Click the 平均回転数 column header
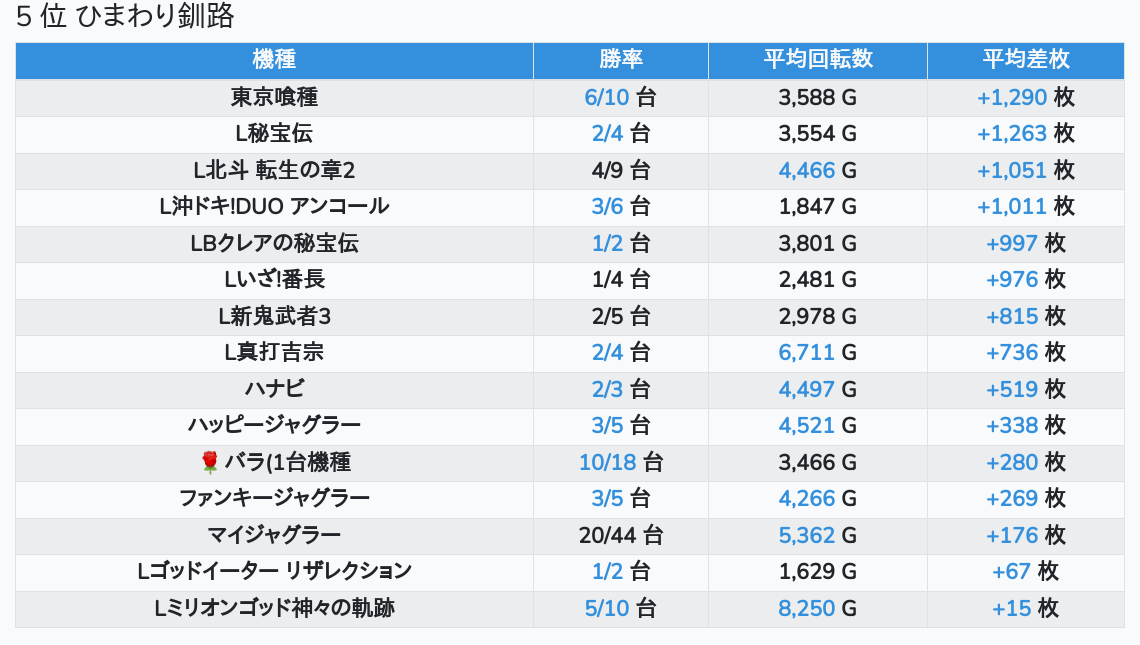Viewport: 1140px width, 645px height. pyautogui.click(x=817, y=60)
